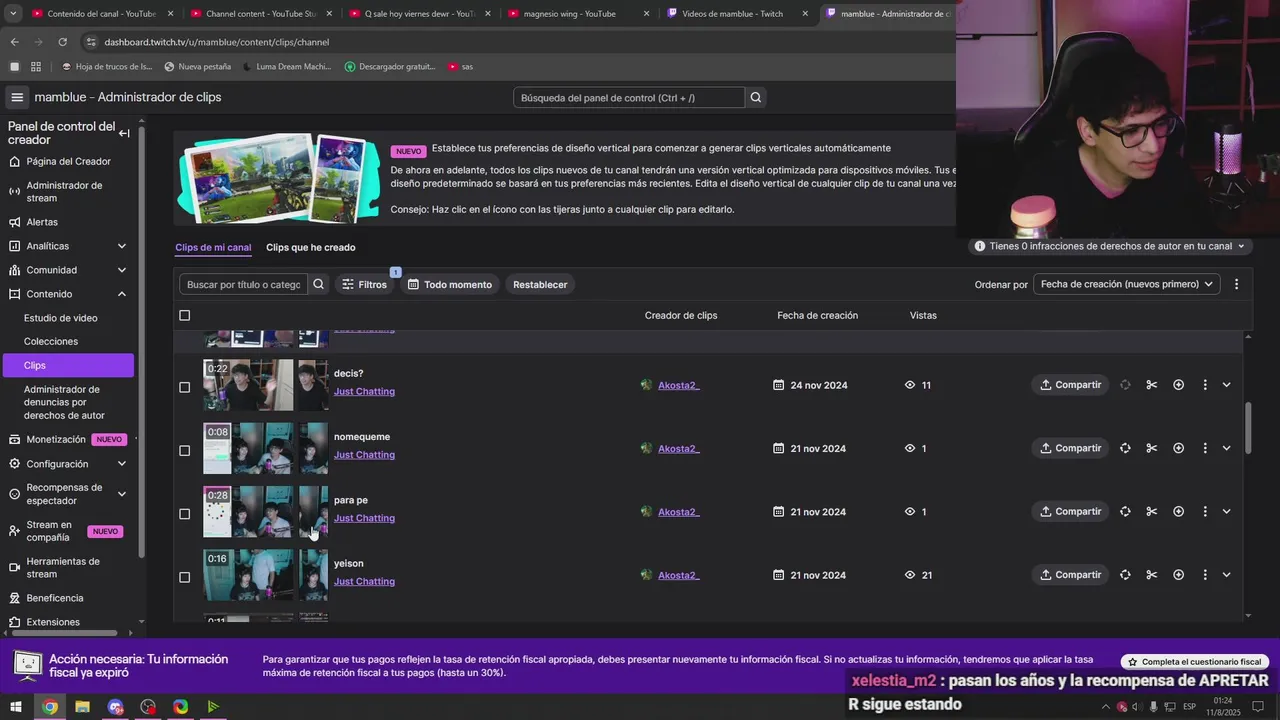Open 'Alertas' in the sidebar

42,222
